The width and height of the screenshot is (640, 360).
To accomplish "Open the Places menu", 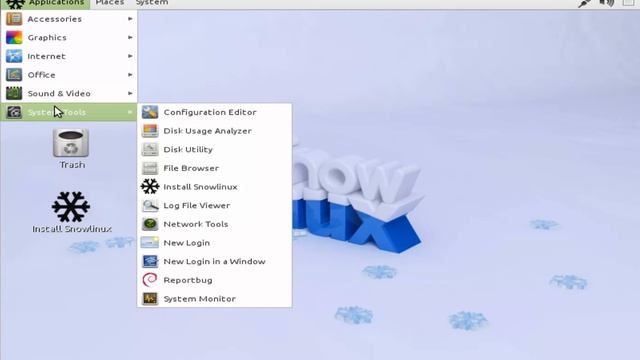I will 110,3.
